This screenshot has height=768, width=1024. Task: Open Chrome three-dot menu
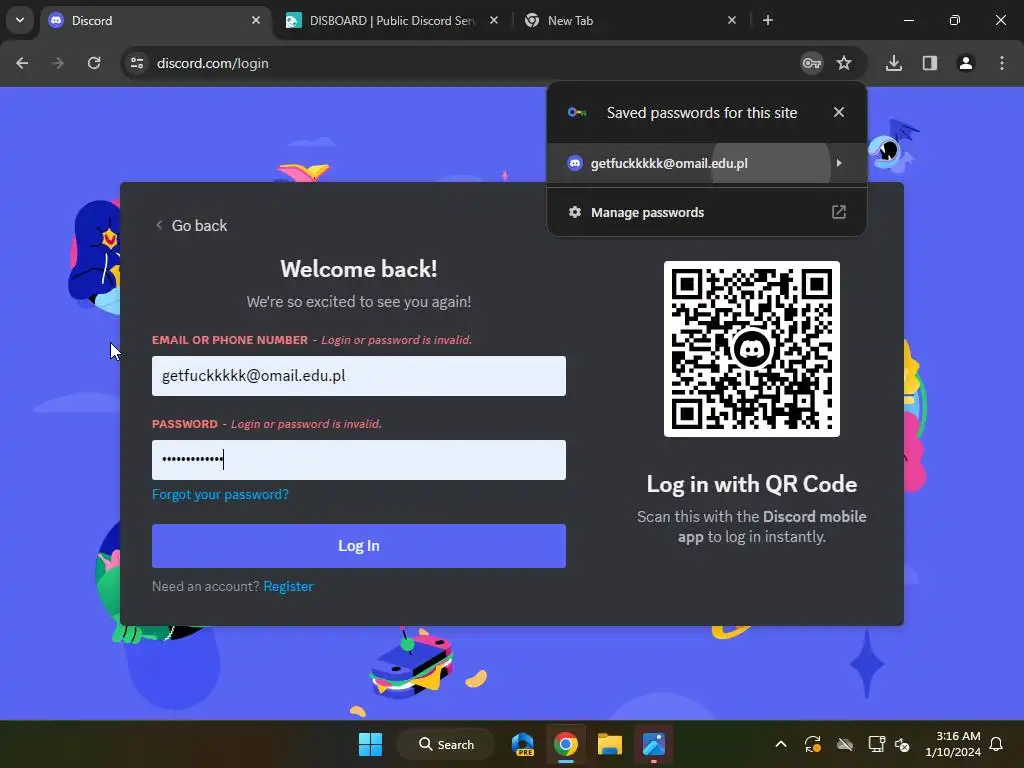pyautogui.click(x=1002, y=63)
